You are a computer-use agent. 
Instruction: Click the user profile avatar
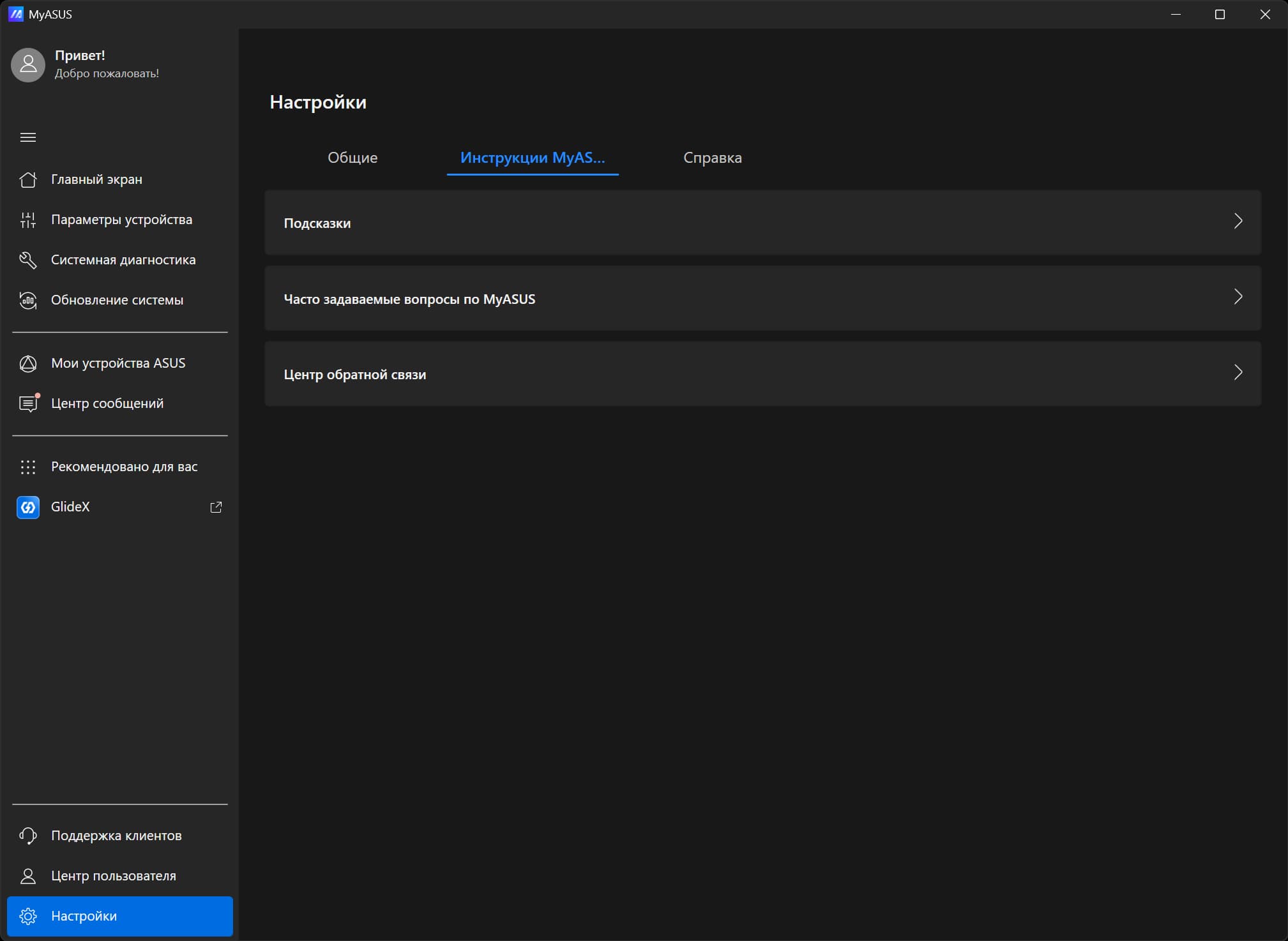coord(28,64)
